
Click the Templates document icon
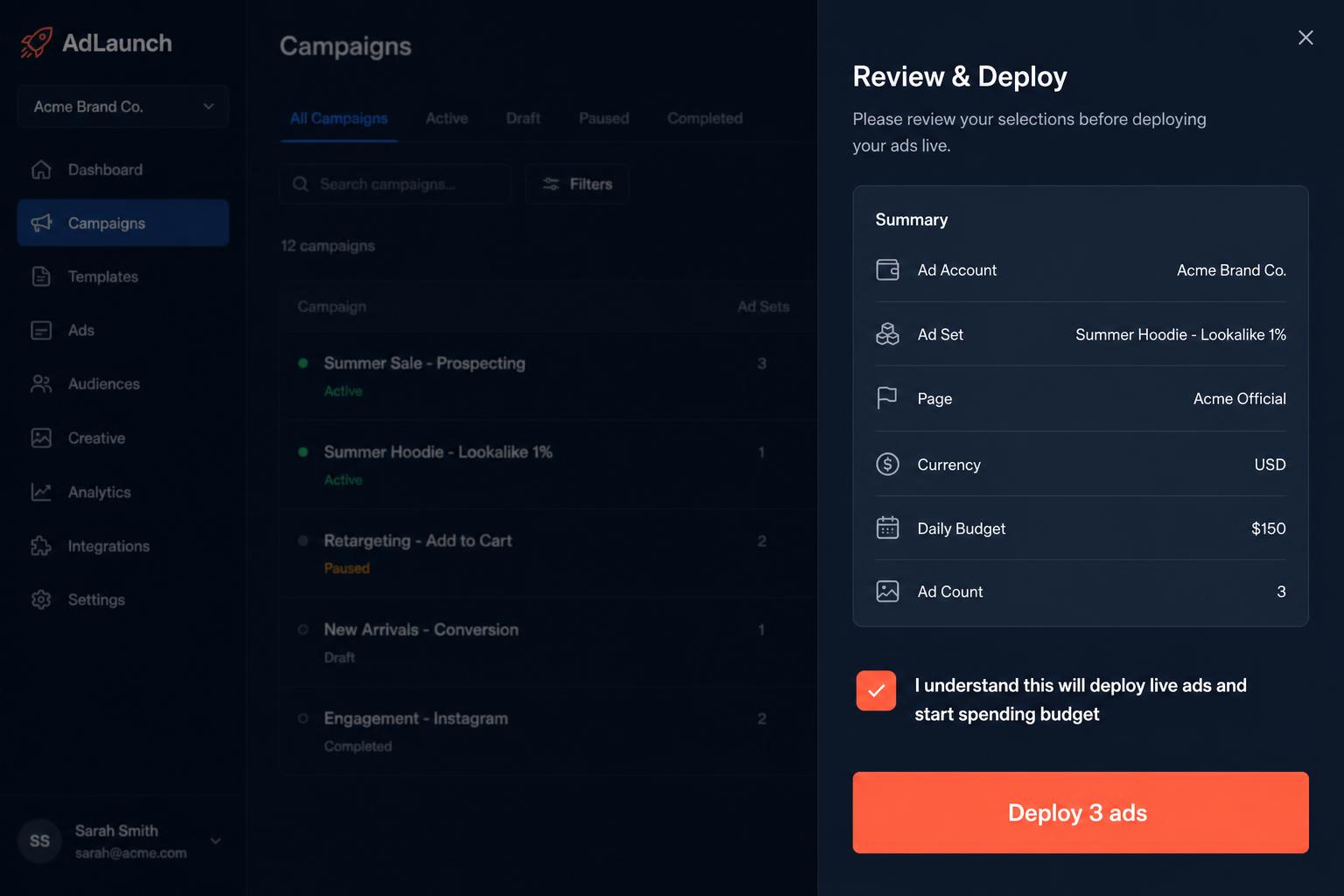click(41, 276)
